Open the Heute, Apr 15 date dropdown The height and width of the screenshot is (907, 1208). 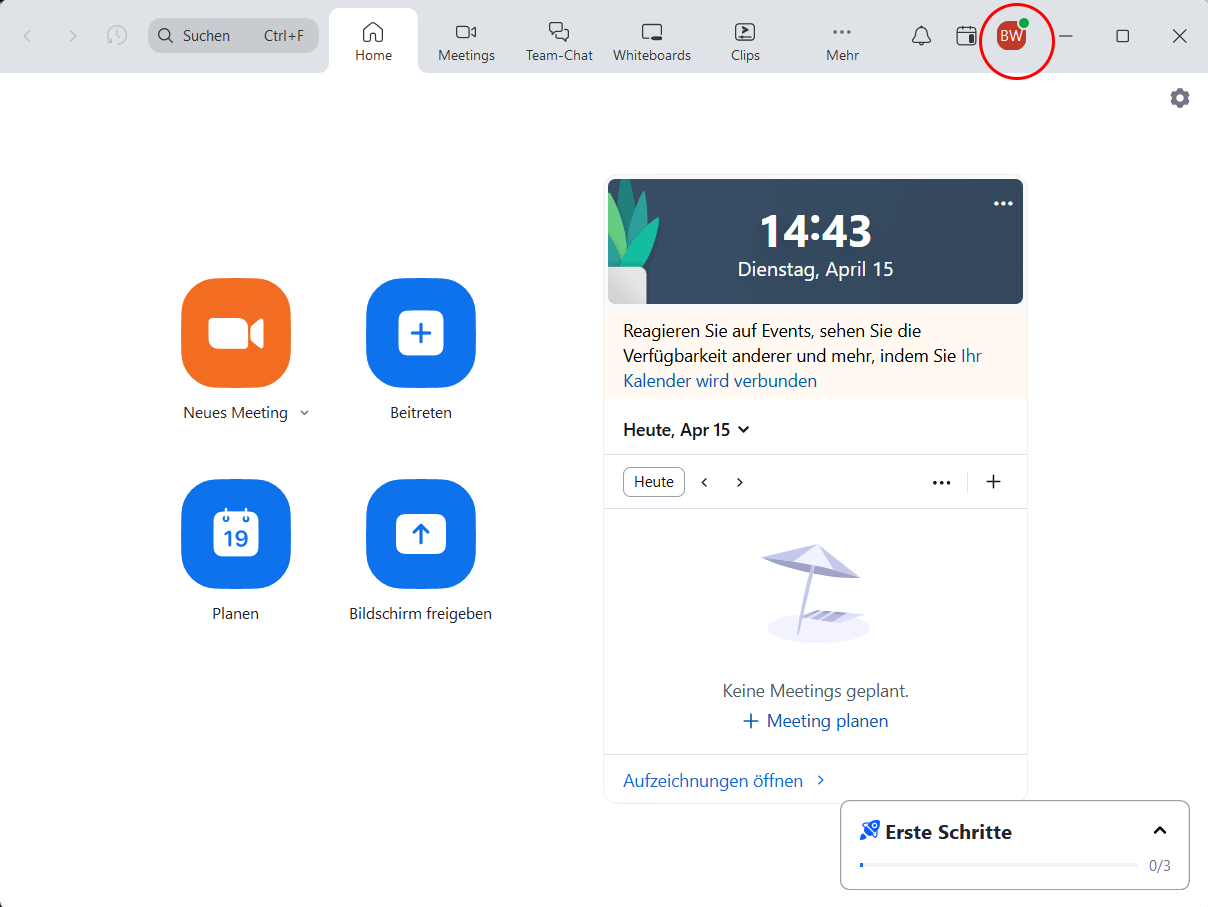pos(686,430)
